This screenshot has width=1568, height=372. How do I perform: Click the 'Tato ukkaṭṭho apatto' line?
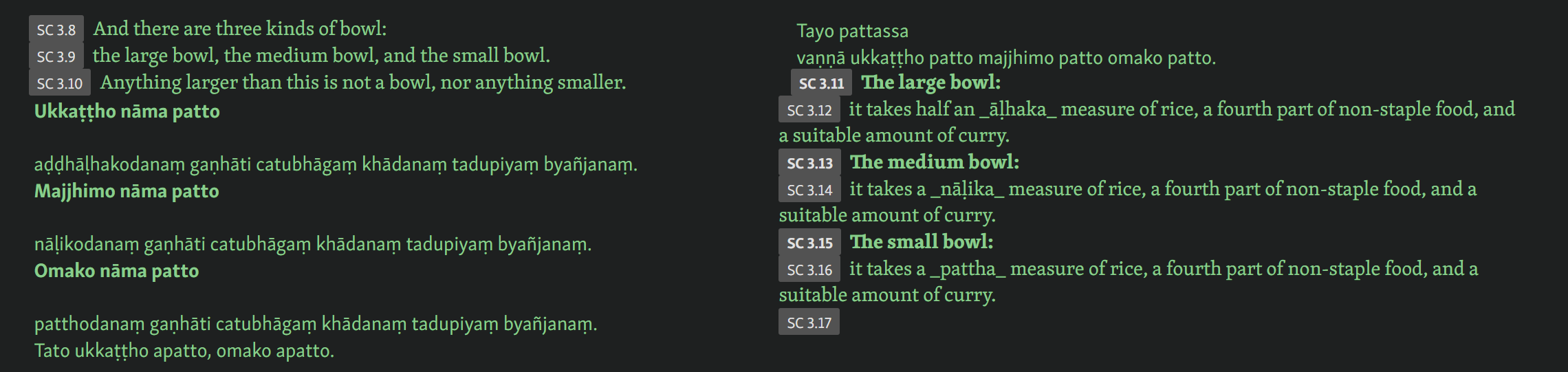coord(184,351)
